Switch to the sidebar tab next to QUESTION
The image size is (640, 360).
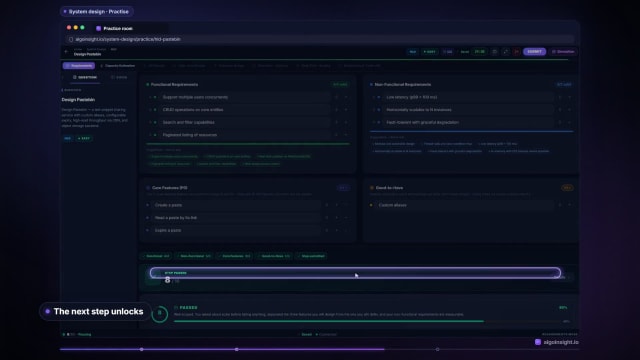pos(119,77)
